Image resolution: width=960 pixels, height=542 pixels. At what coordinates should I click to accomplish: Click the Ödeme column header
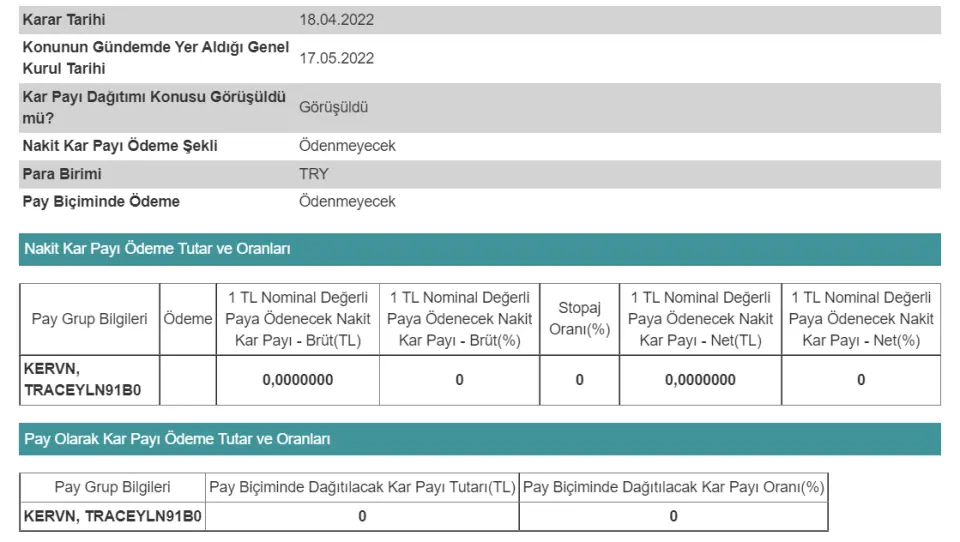pyautogui.click(x=188, y=319)
